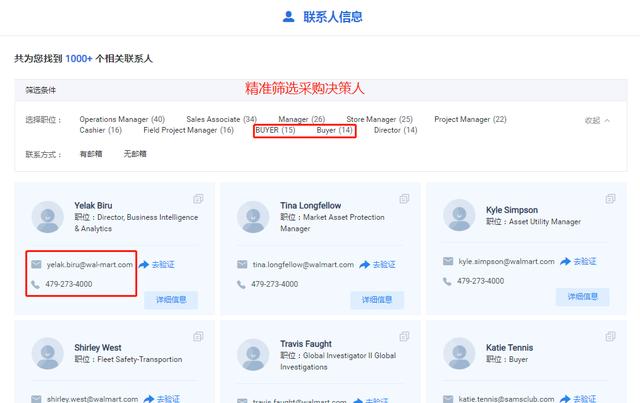Click copy icon on Katie Tennis card
The height and width of the screenshot is (403, 640).
(x=611, y=336)
